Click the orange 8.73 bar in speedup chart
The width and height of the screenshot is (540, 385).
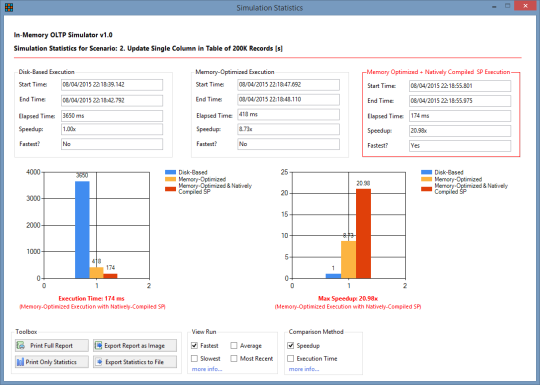[x=349, y=260]
